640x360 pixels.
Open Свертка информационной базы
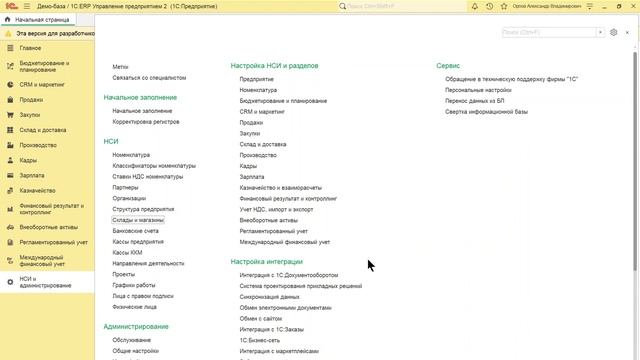pos(486,111)
